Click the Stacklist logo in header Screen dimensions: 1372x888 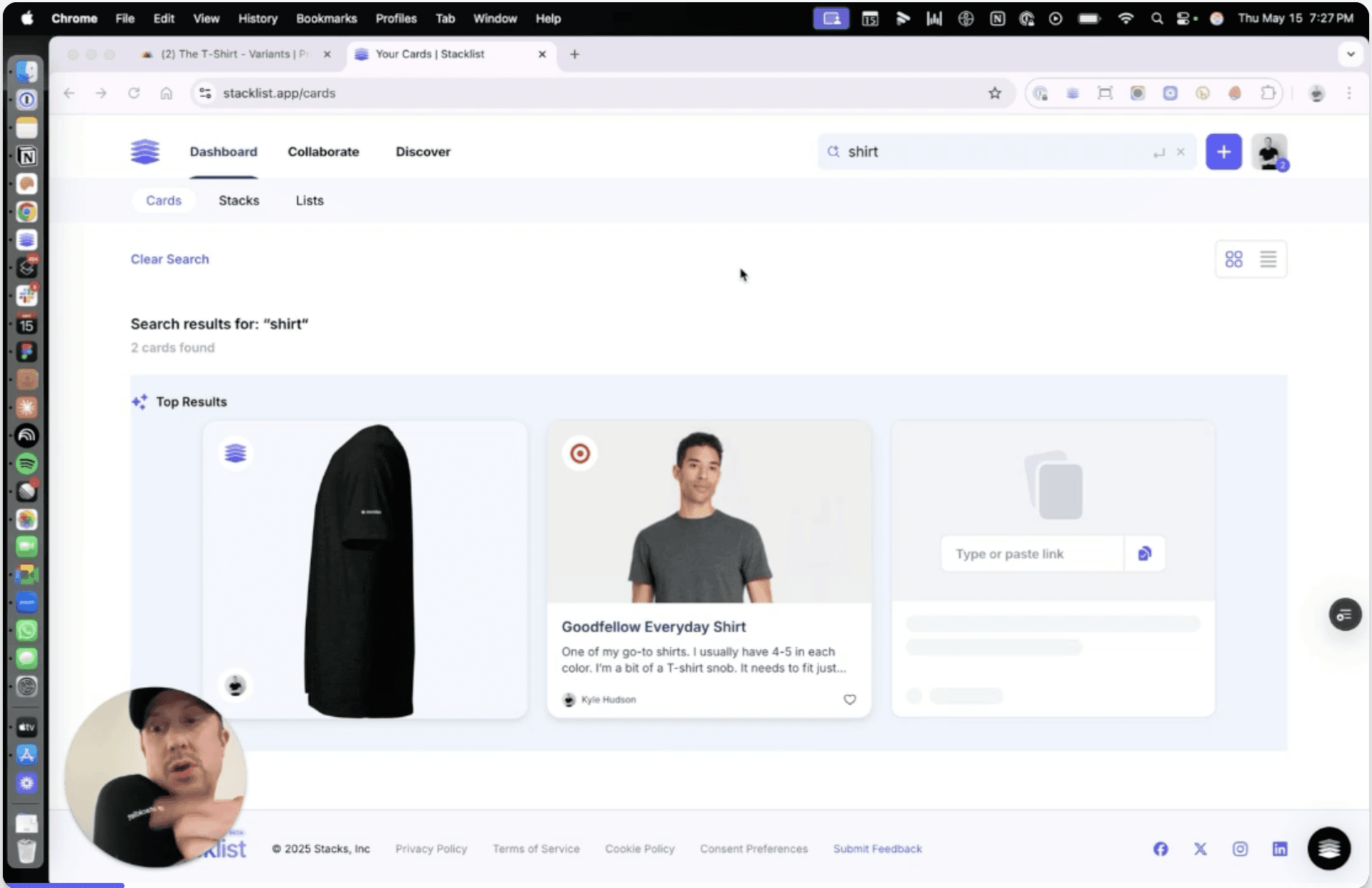pos(145,152)
